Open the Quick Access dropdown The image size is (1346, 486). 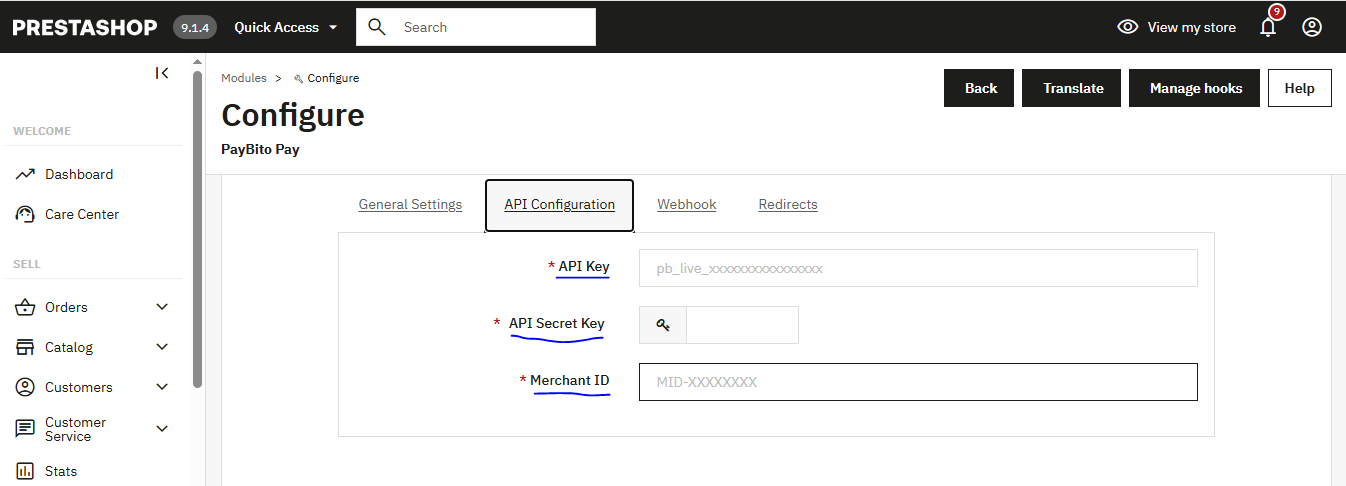[286, 27]
